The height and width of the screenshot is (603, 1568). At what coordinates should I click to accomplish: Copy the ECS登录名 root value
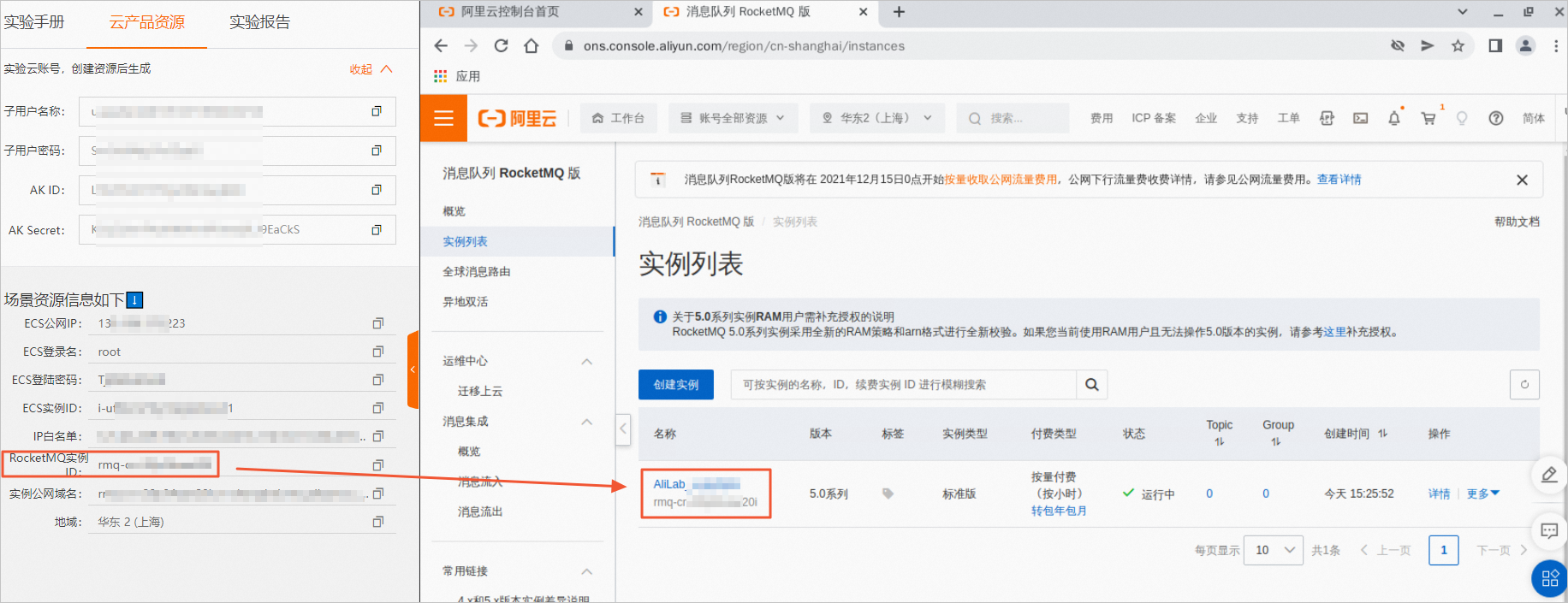(377, 352)
